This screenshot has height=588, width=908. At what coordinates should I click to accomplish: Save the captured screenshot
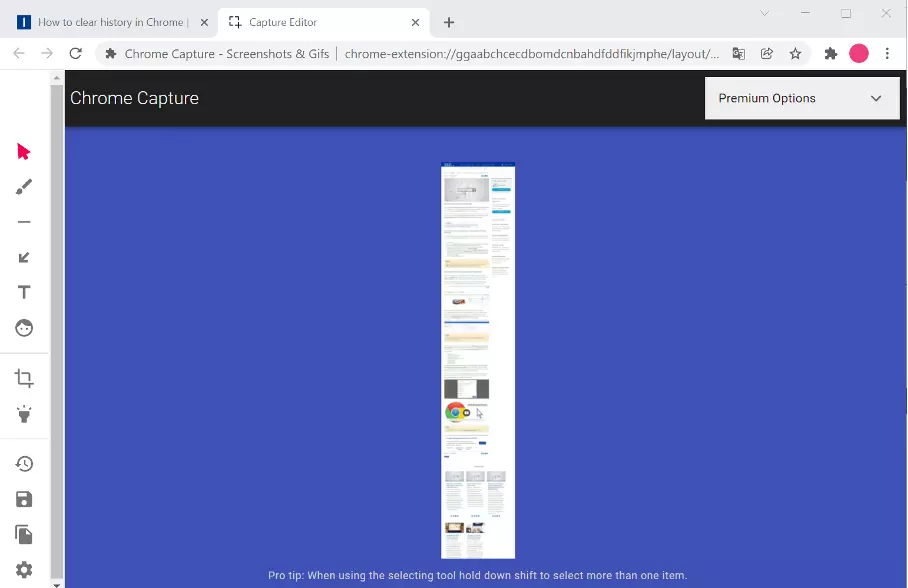coord(24,499)
